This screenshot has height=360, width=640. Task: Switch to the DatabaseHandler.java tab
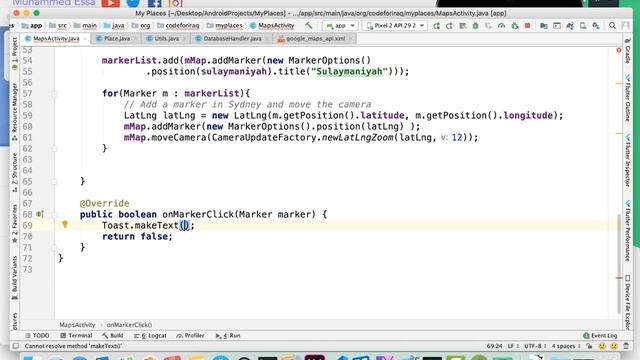tap(232, 38)
